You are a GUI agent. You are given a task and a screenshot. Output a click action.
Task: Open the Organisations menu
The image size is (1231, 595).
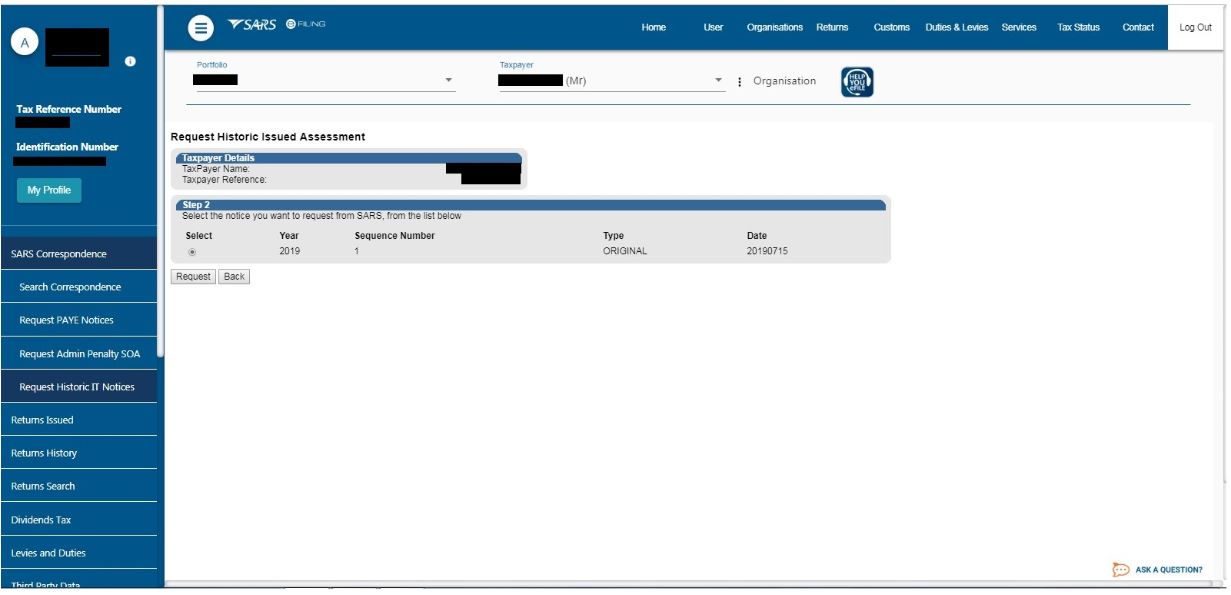775,28
